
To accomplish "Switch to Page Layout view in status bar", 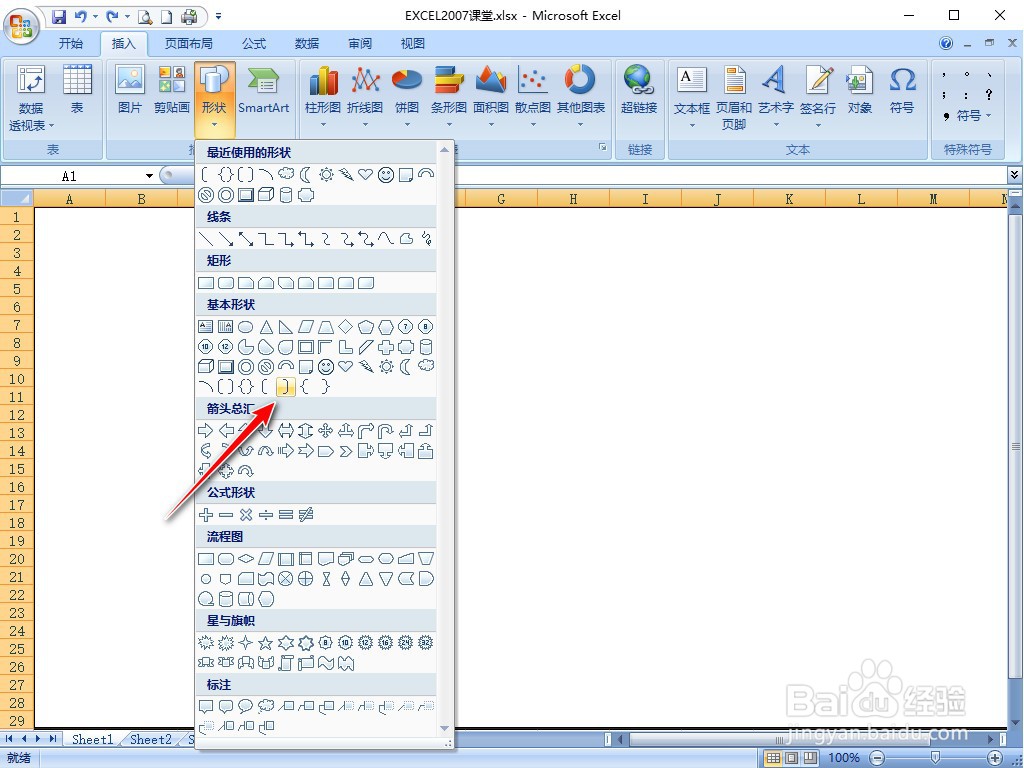I will point(792,758).
